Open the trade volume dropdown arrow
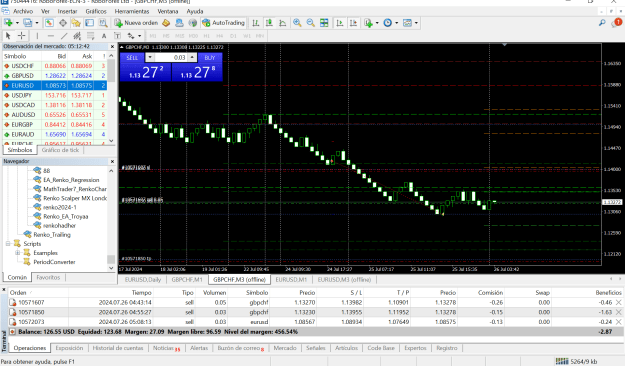 click(x=150, y=57)
